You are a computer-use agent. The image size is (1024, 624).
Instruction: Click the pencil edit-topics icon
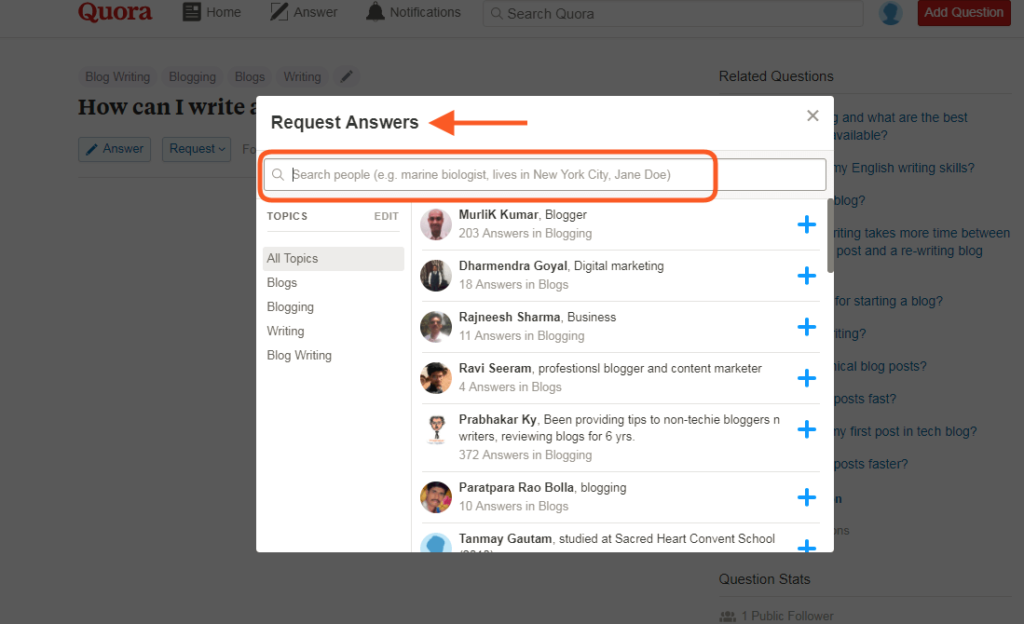[x=347, y=76]
